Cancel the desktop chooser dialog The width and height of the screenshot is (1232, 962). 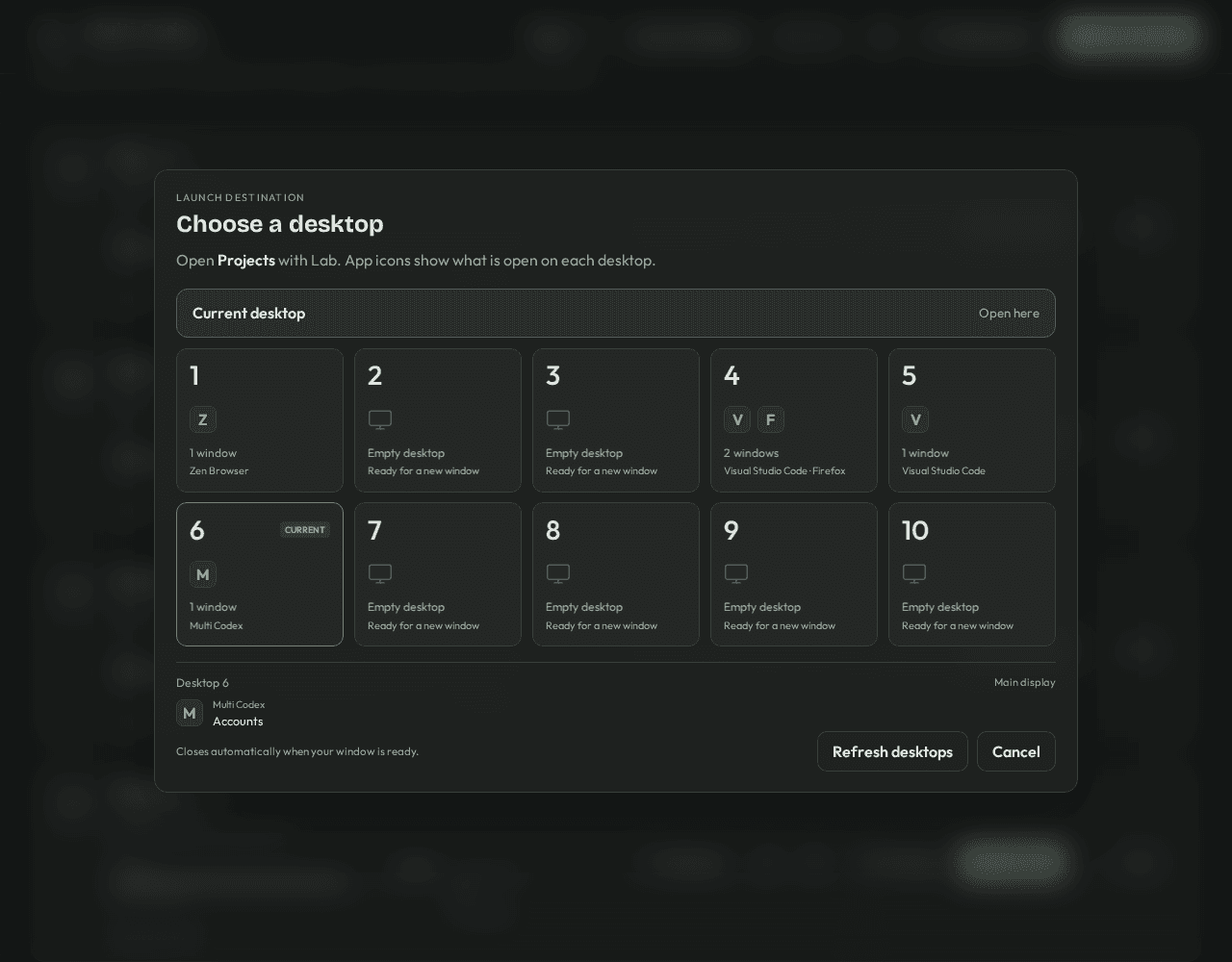point(1016,751)
